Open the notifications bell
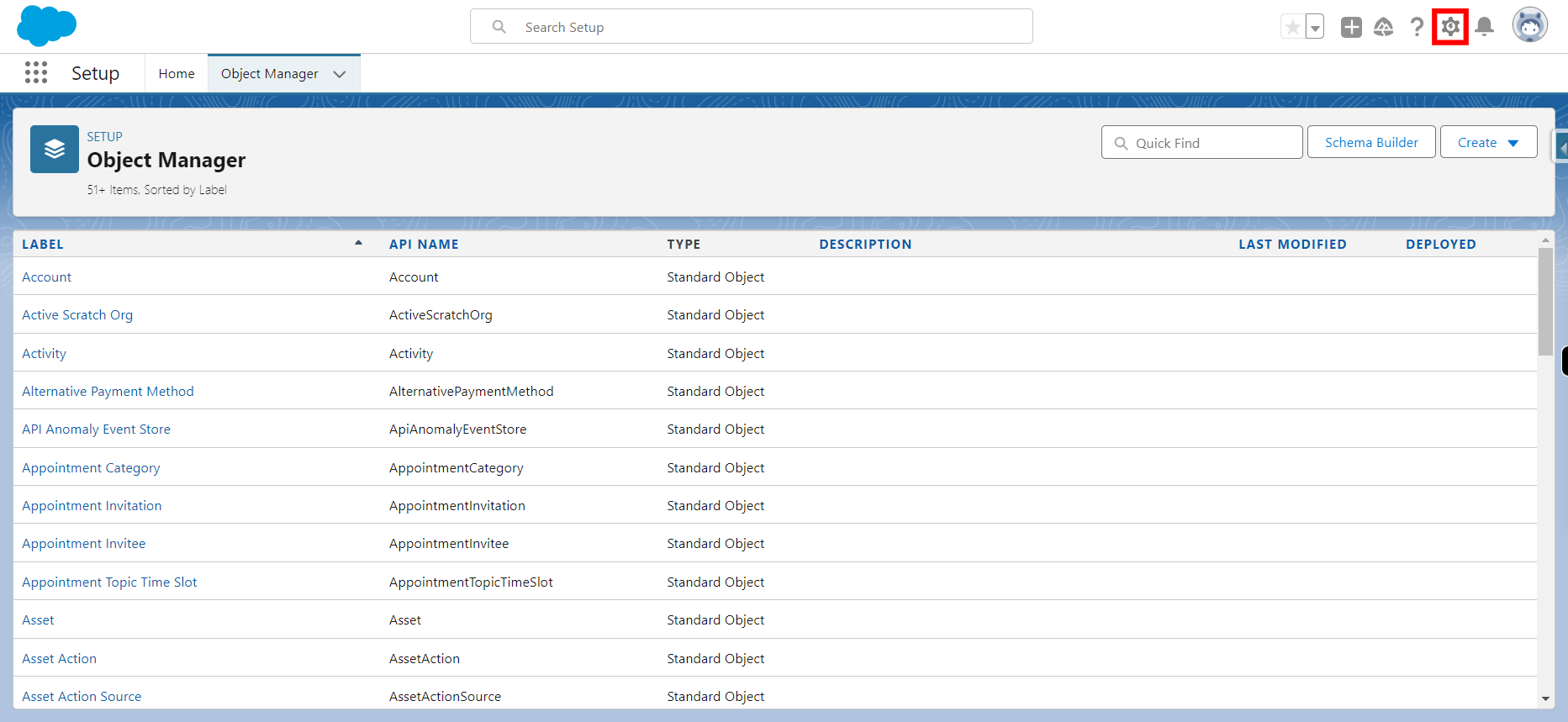Viewport: 1568px width, 722px height. pos(1485,27)
